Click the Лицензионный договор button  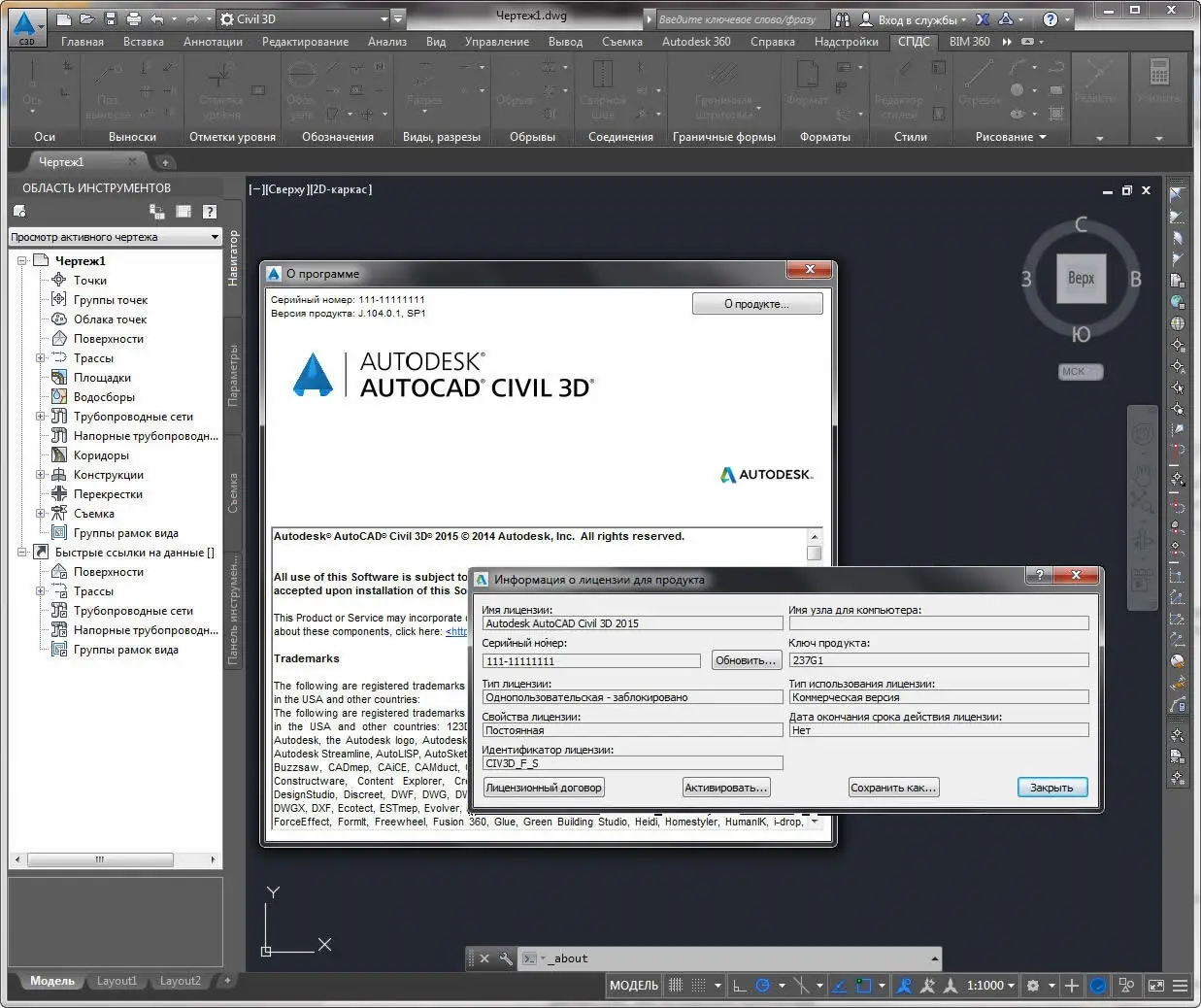click(544, 788)
